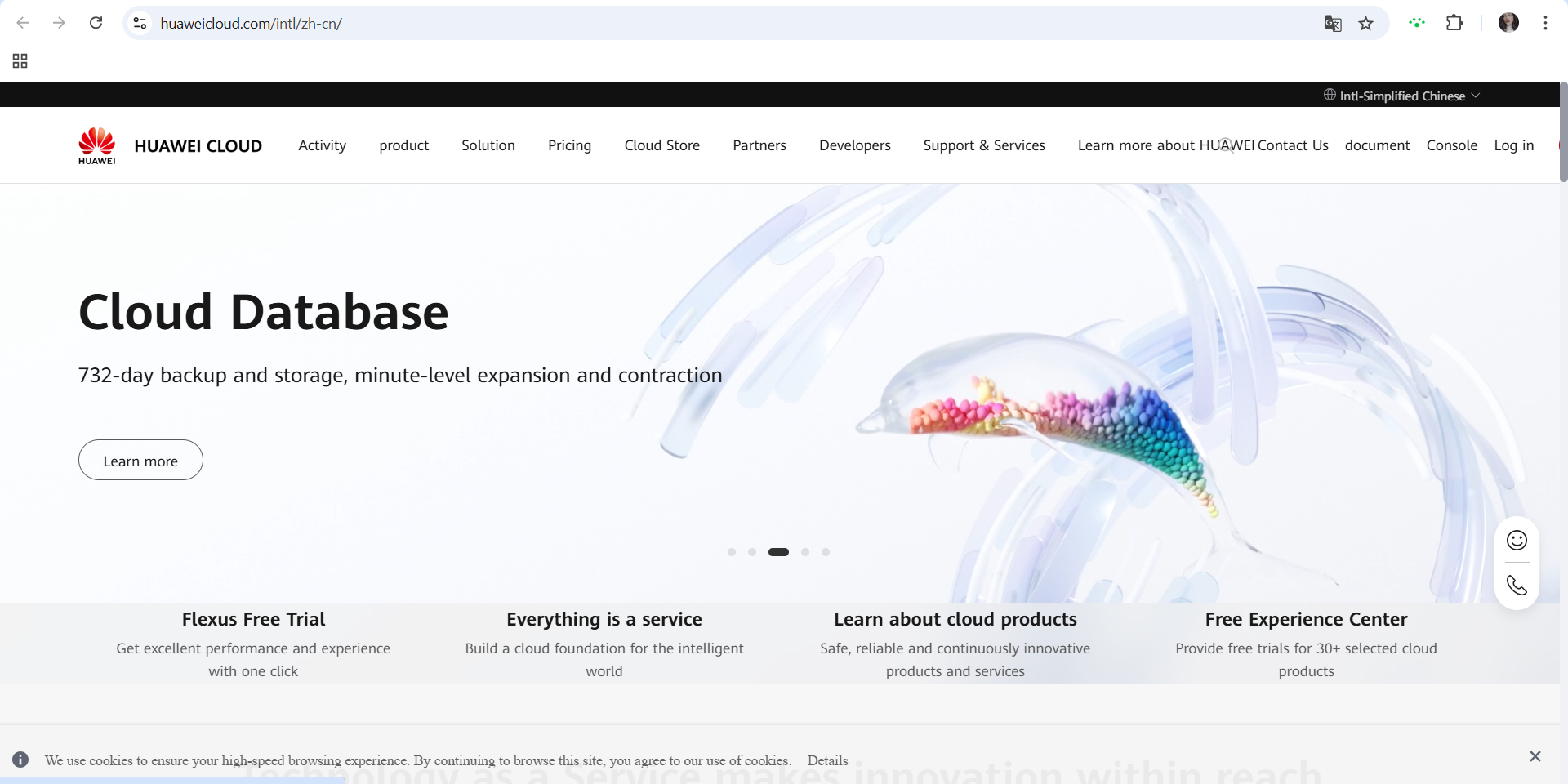
Task: Open the Solution navigation menu
Action: 488,145
